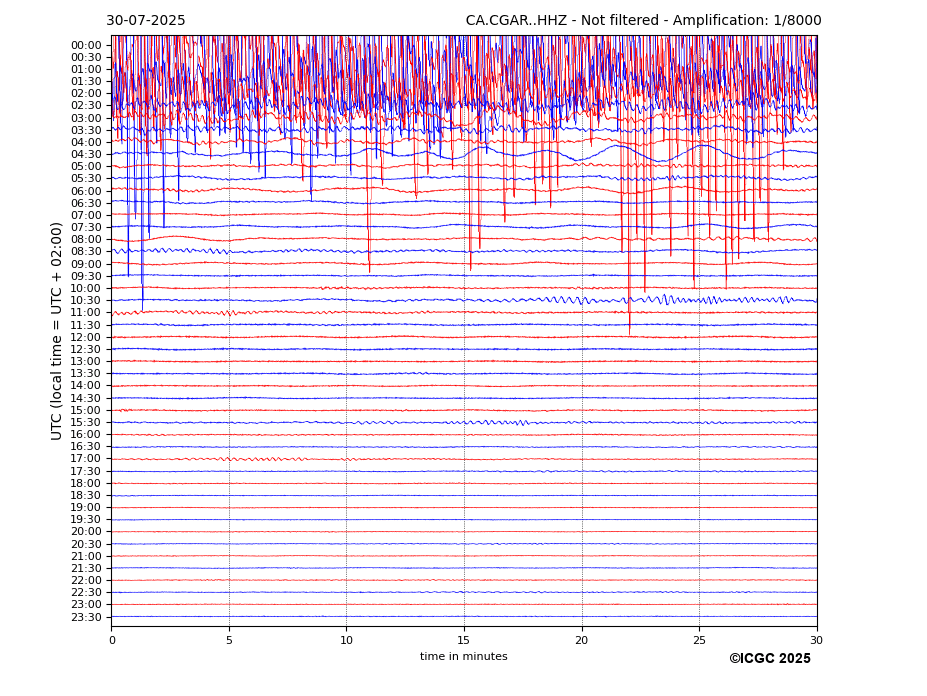Click the 11:30 time row label

[86, 325]
